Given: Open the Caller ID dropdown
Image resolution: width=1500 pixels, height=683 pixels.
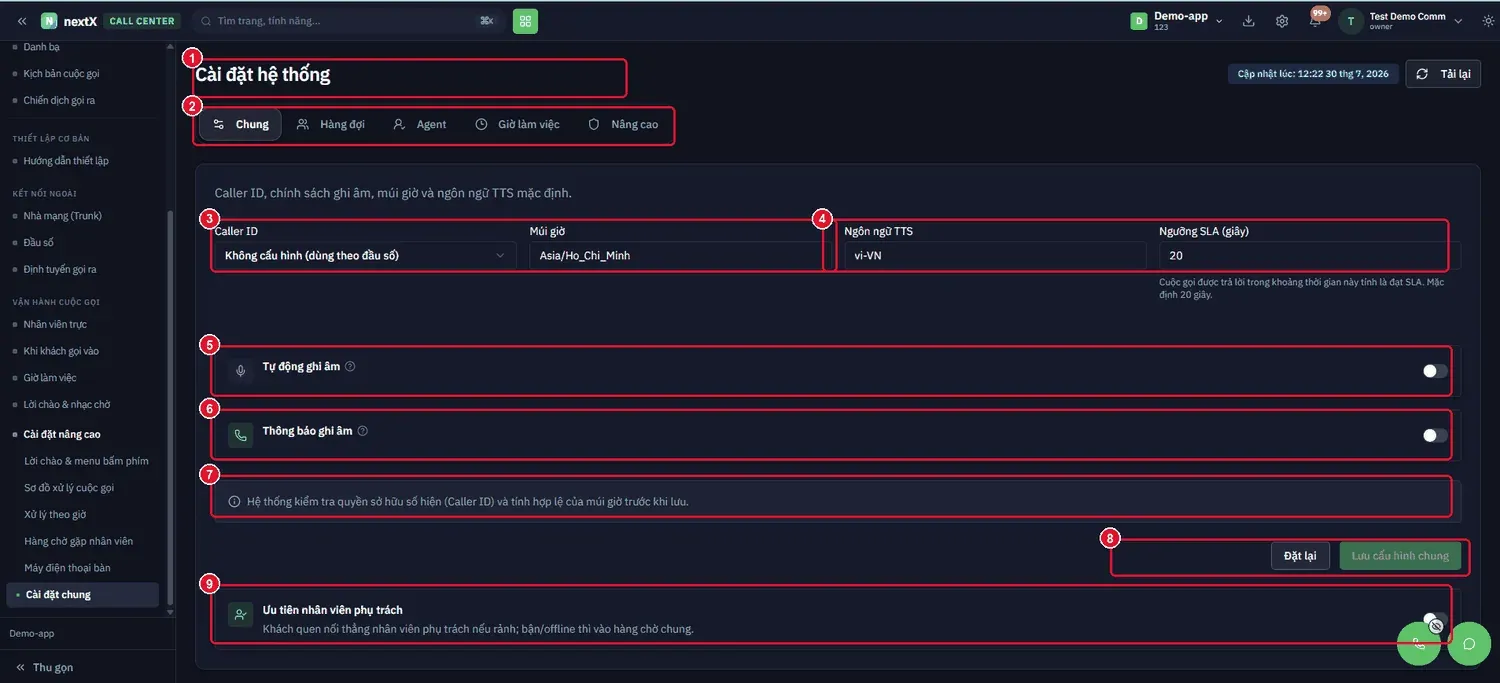Looking at the screenshot, I should pos(365,255).
